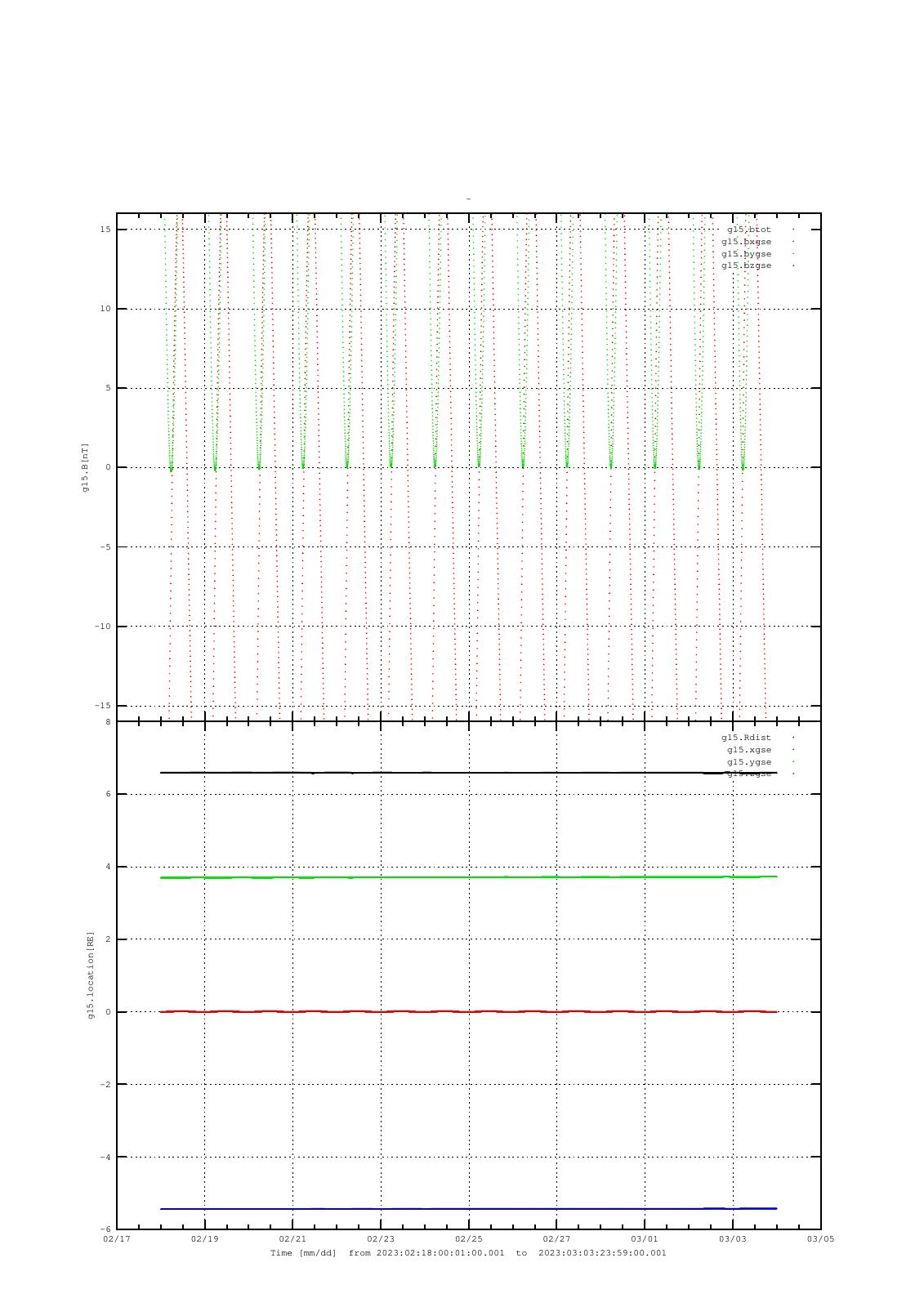Click the green ygse line in location plot
Image resolution: width=924 pixels, height=1307 pixels.
point(468,877)
